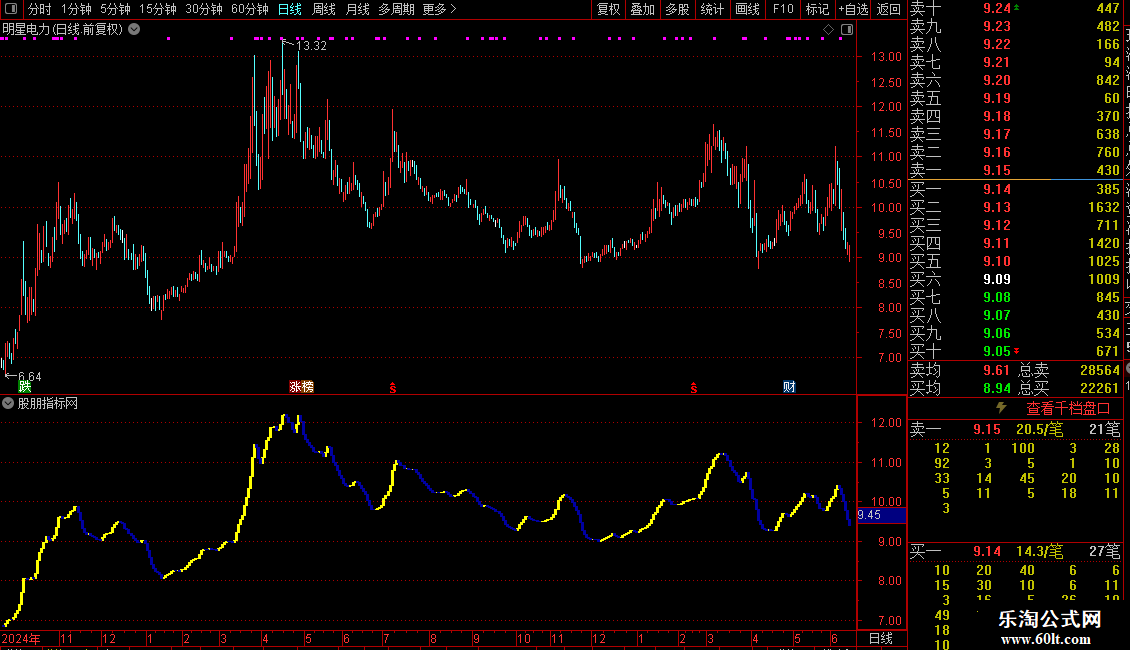Open 多周期 multi-period view
This screenshot has width=1130, height=650.
(x=396, y=9)
